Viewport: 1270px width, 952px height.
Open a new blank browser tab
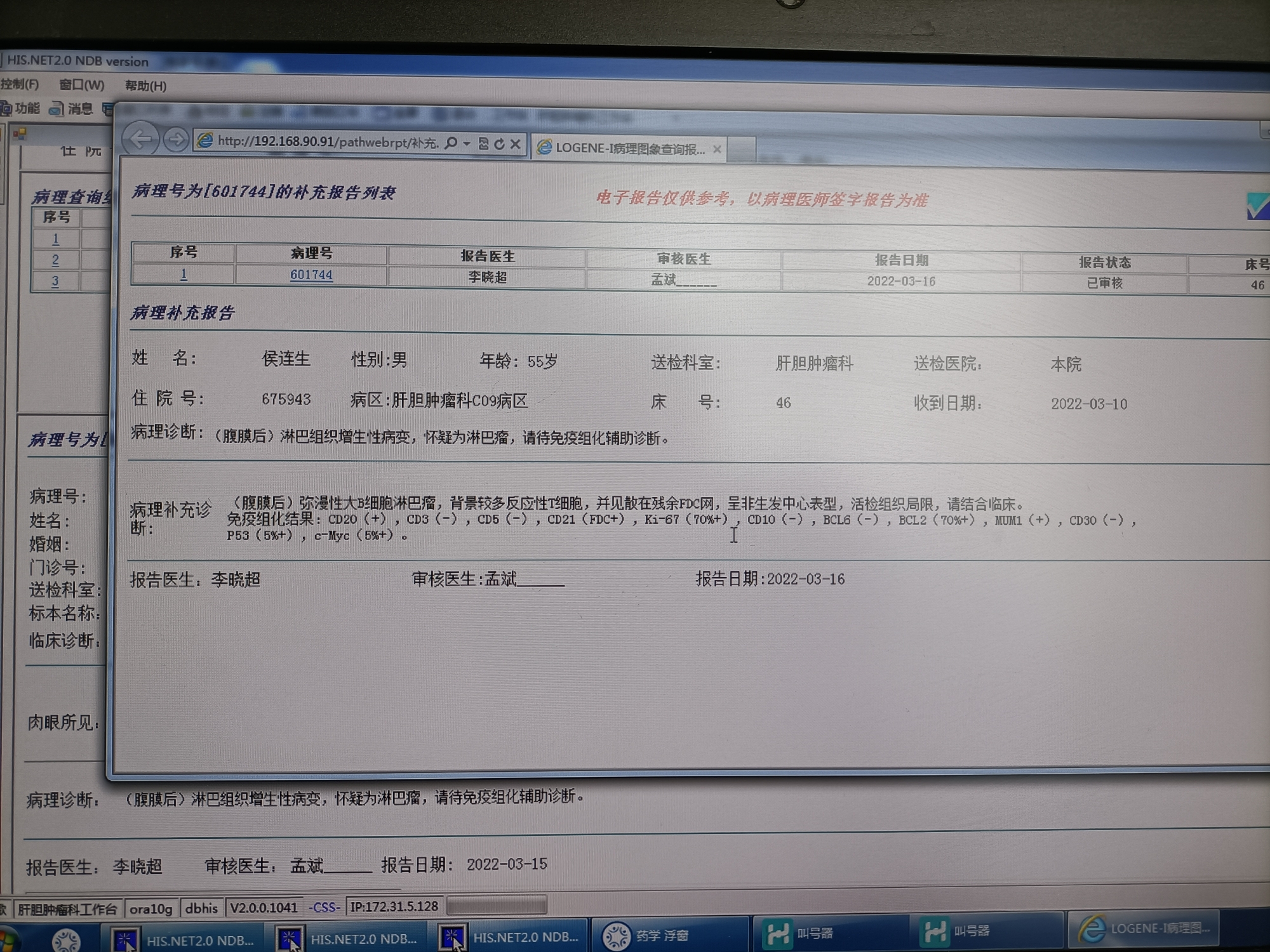742,150
